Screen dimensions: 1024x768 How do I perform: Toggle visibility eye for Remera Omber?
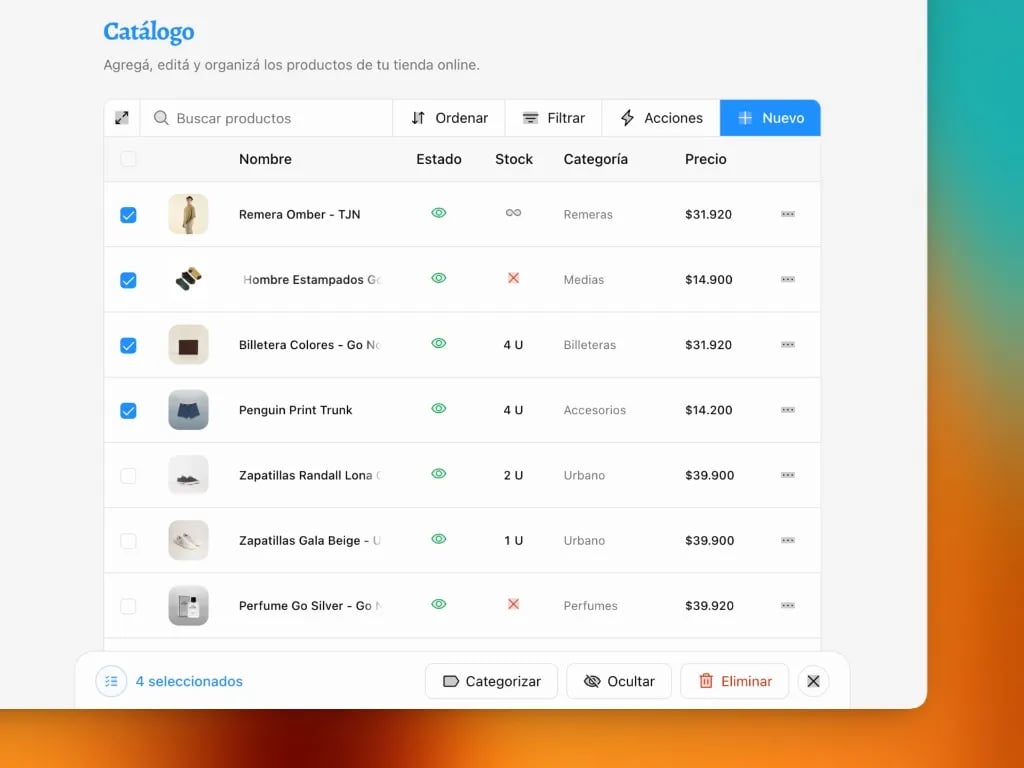[439, 213]
